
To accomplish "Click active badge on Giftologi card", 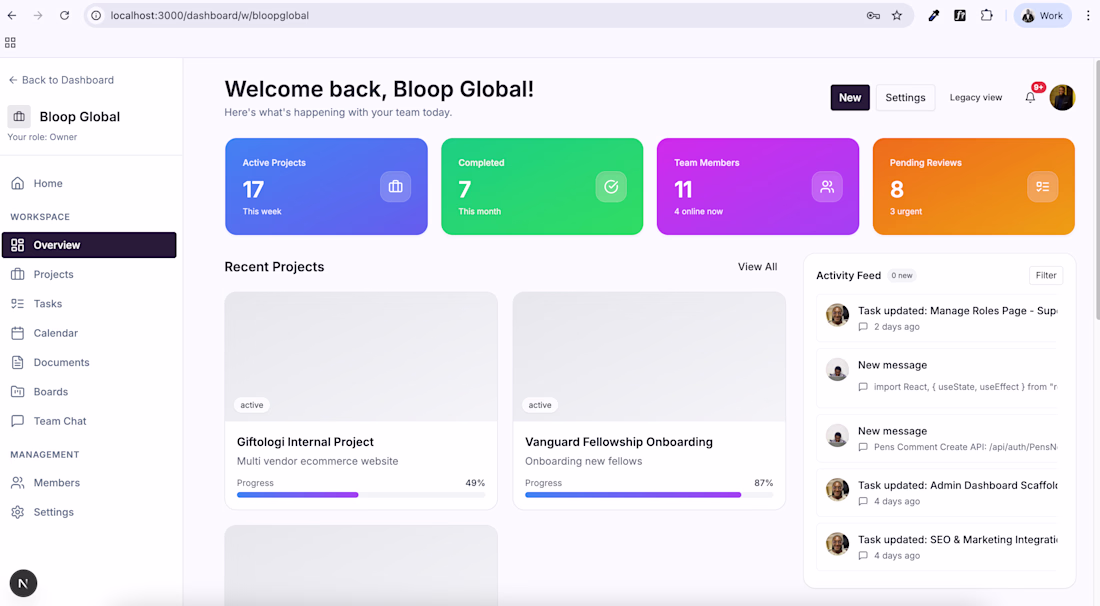I will pos(252,405).
